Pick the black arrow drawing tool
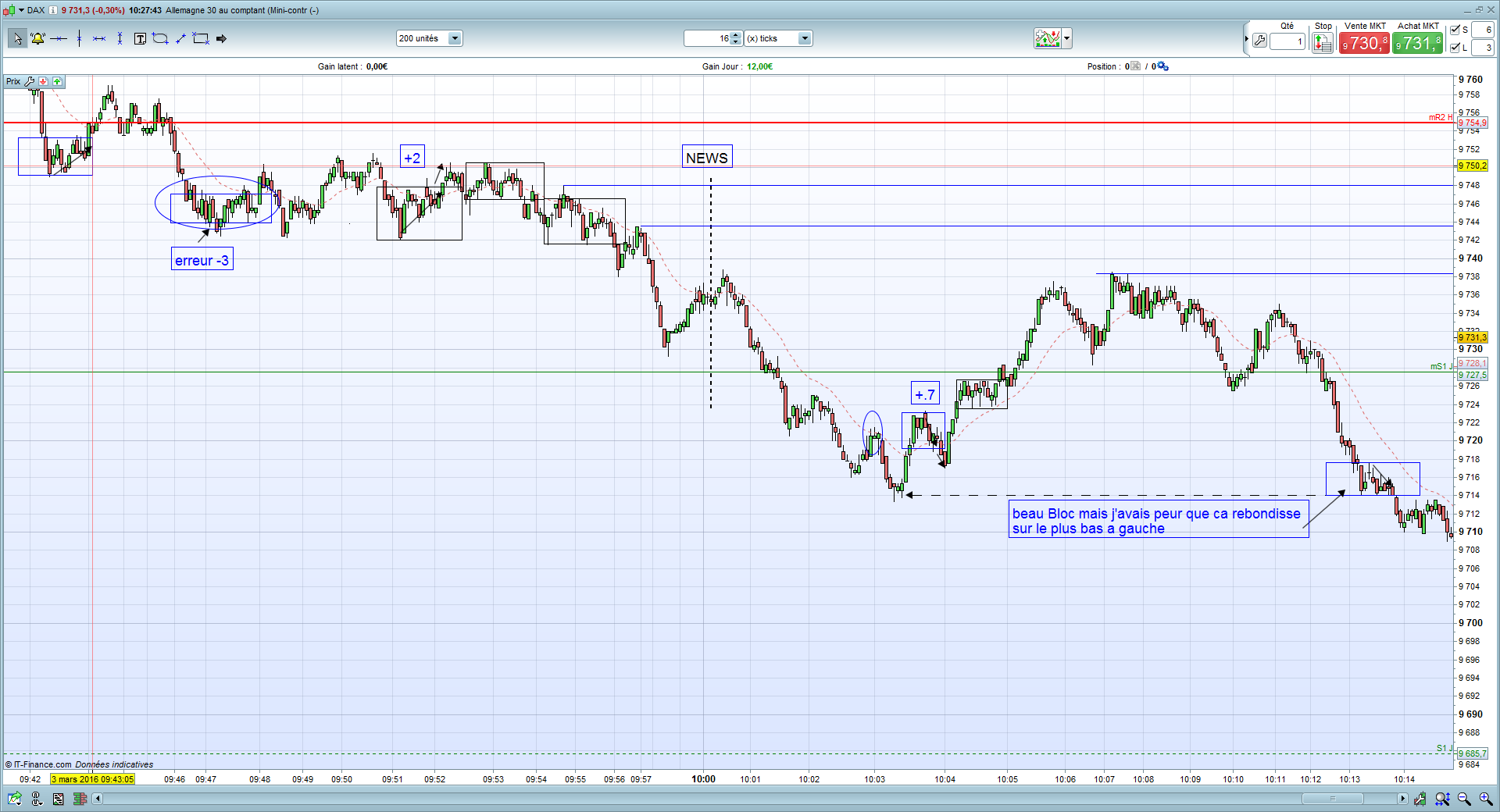The image size is (1500, 812). point(221,38)
